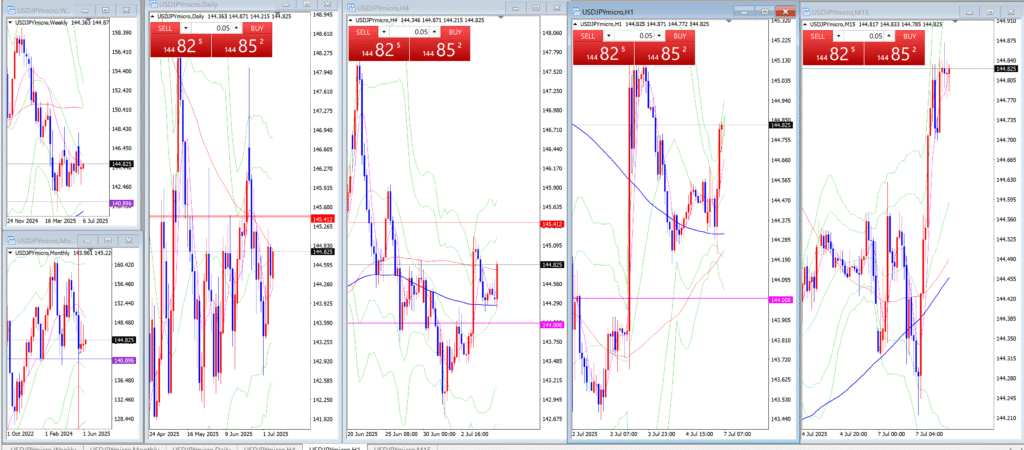Click the SELL button on the H1 chart
This screenshot has height=450, width=1024.
pyautogui.click(x=589, y=36)
